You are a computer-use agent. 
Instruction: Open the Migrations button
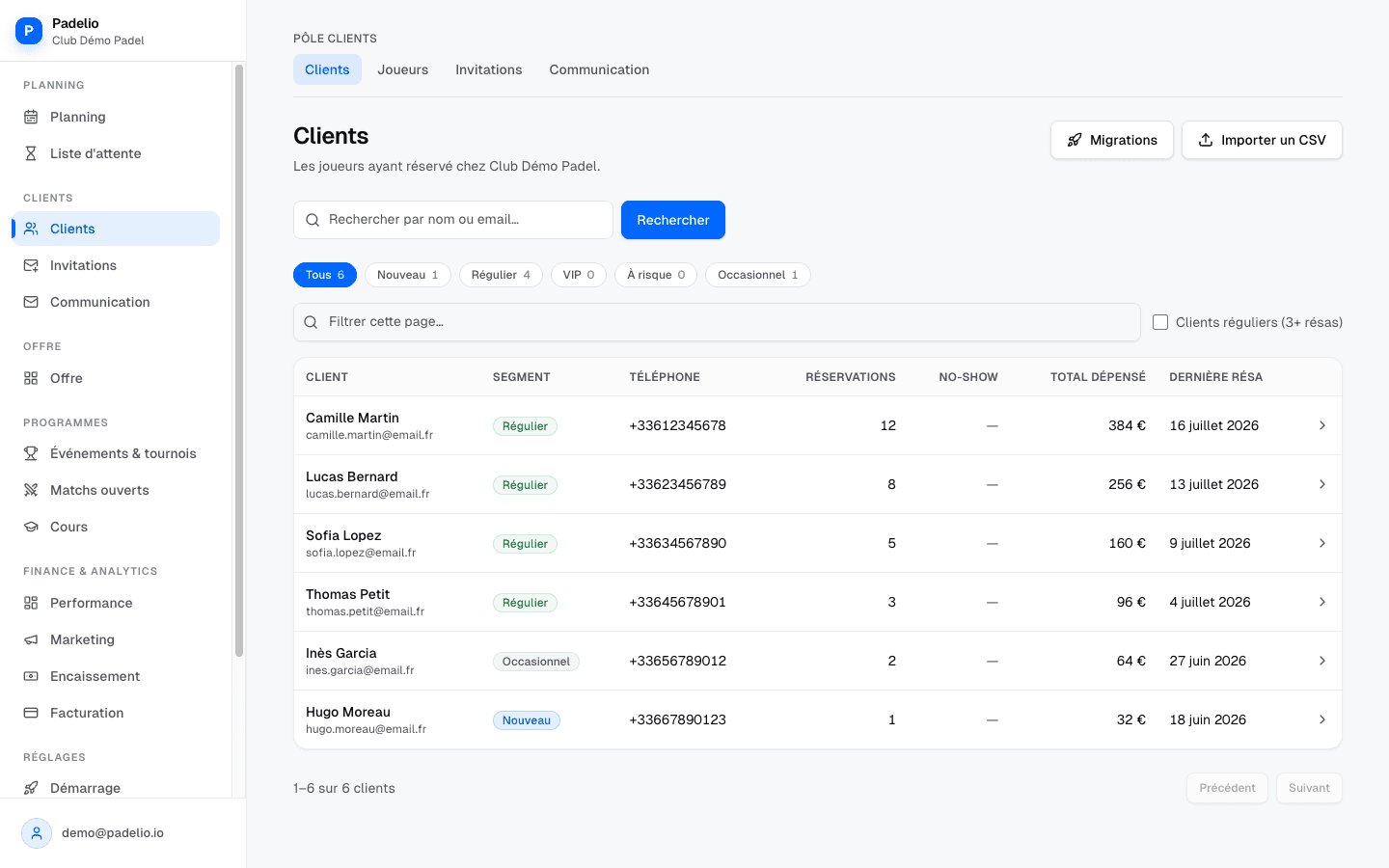1112,140
